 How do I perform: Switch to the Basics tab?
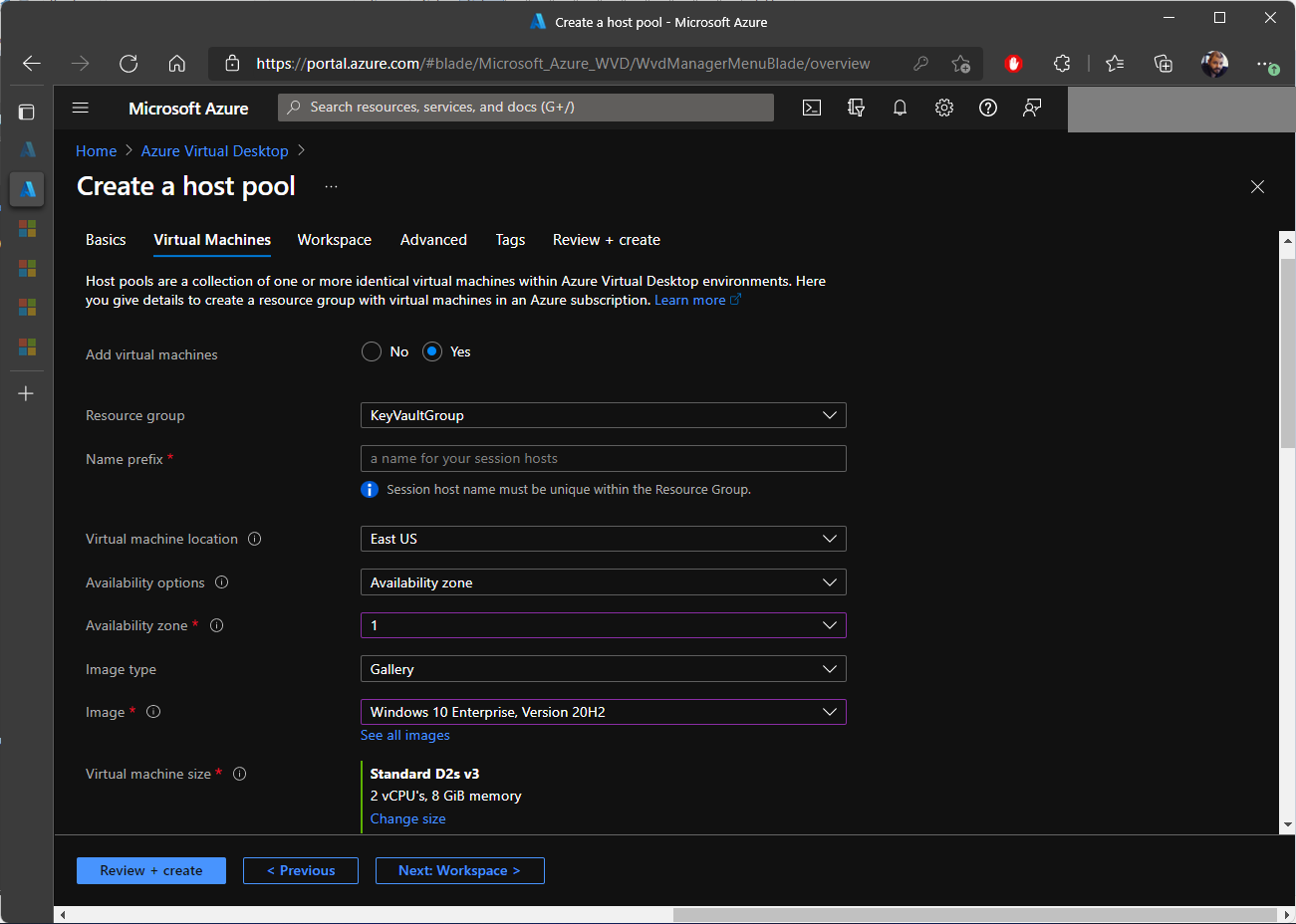point(106,240)
